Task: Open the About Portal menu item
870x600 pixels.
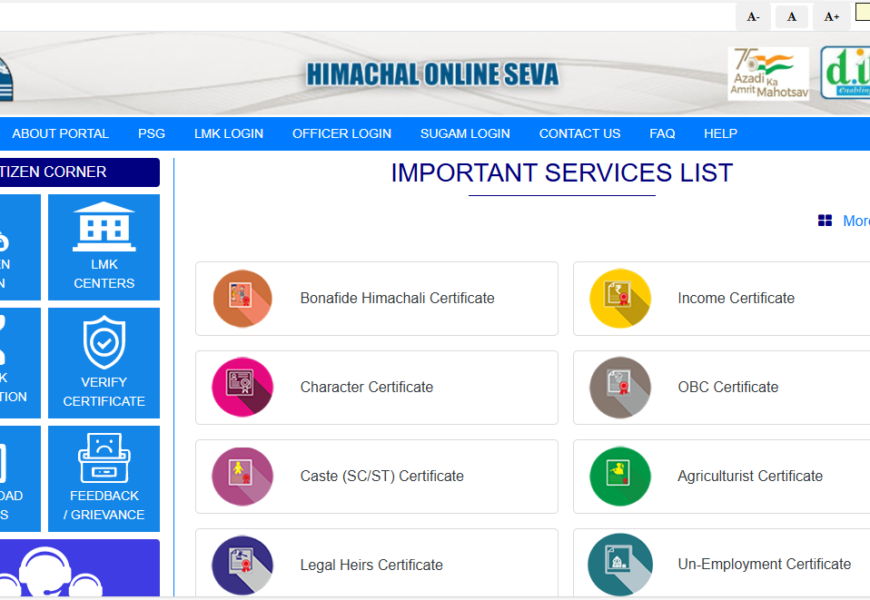Action: pos(60,133)
